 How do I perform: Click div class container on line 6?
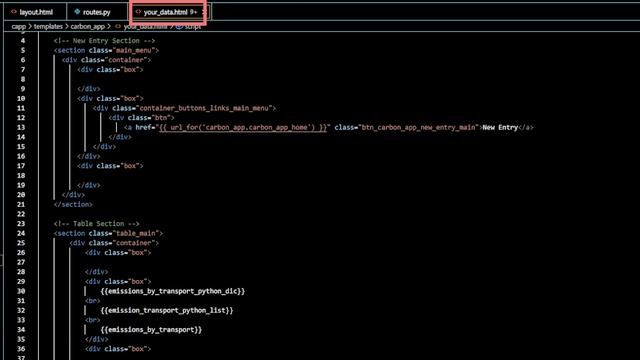[106, 60]
